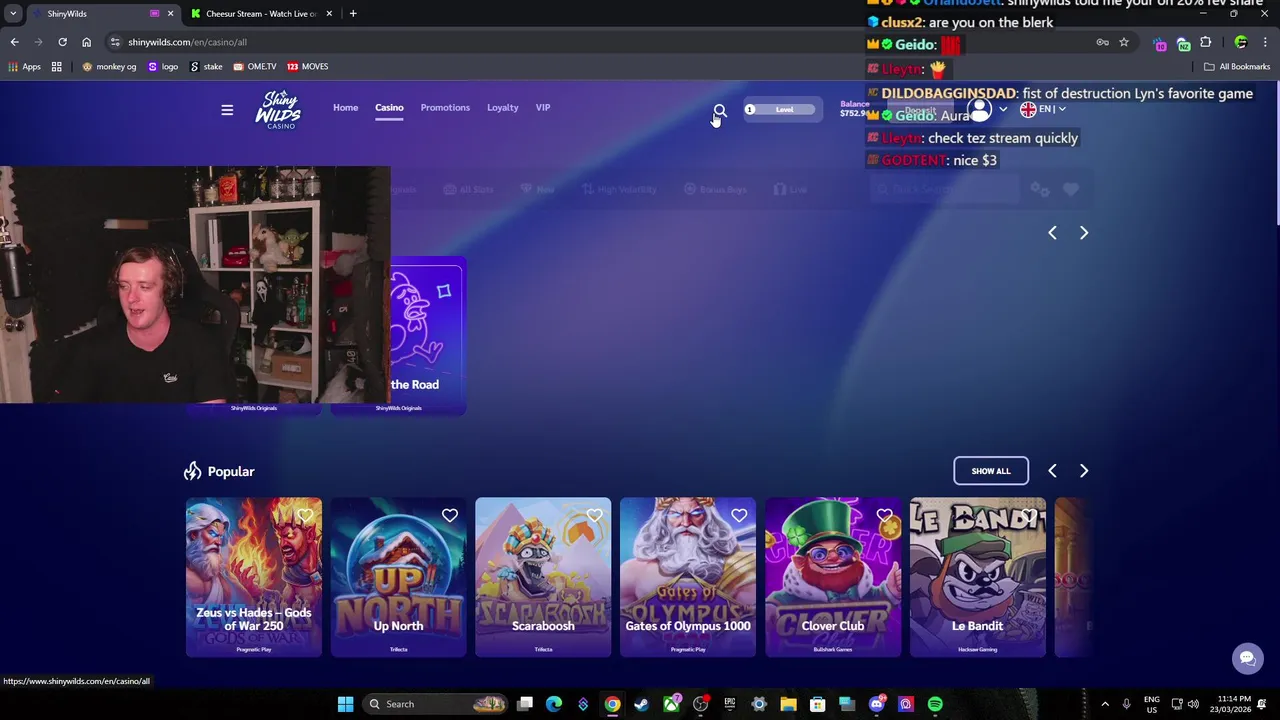Open the Loyalty nav item
Screen dimensions: 1280x720
pos(502,108)
